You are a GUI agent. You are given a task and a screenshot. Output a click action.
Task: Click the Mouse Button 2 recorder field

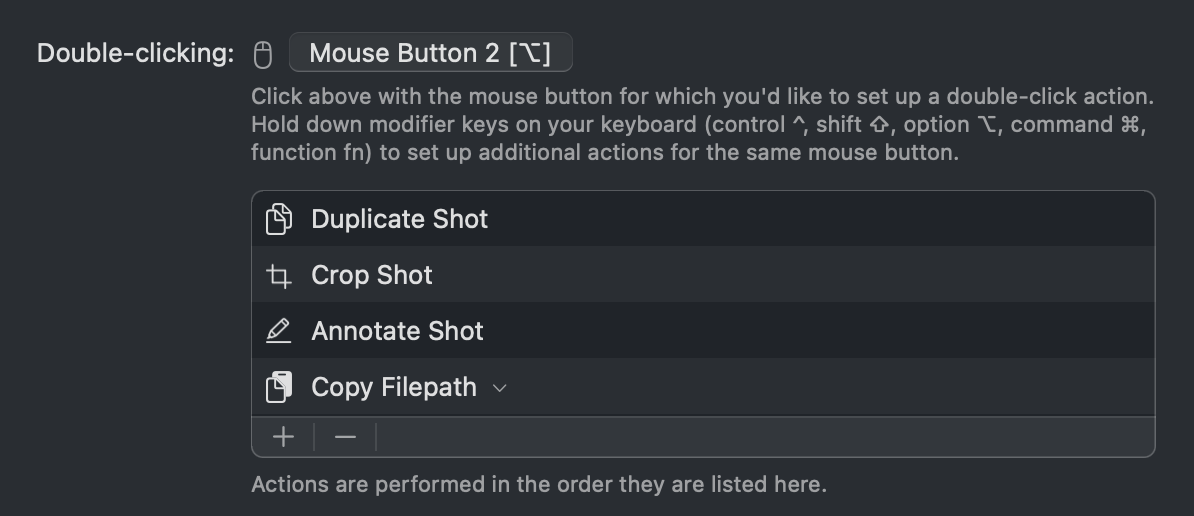pos(430,53)
